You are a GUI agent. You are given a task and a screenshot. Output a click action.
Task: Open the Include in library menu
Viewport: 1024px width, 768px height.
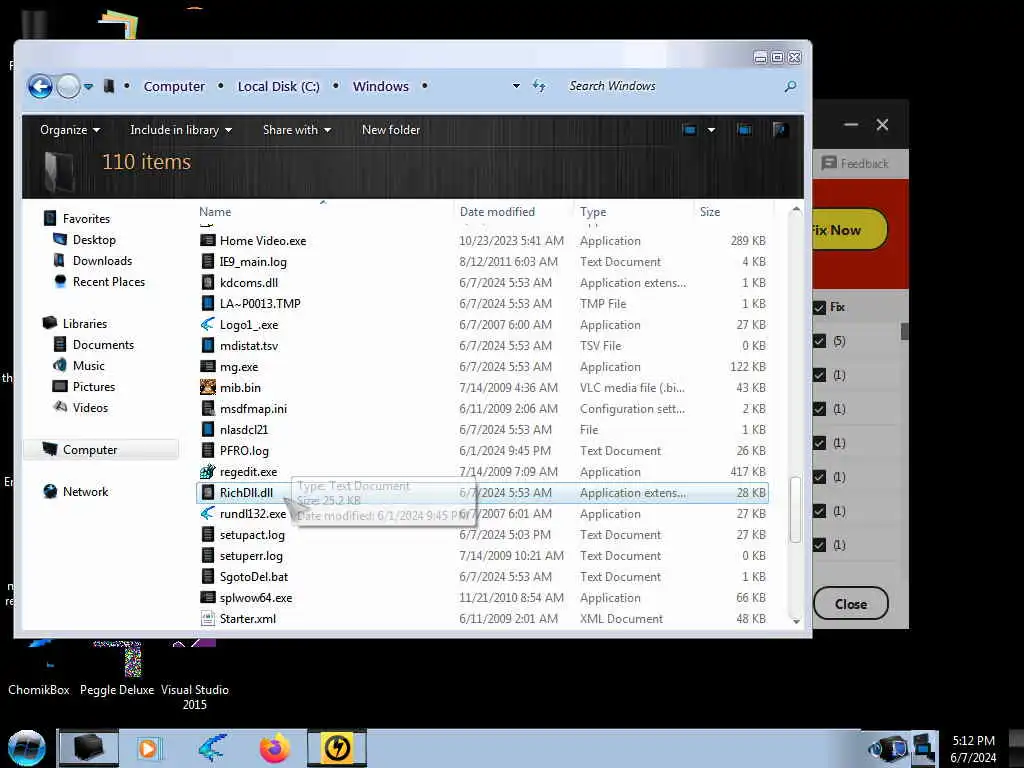pyautogui.click(x=181, y=129)
